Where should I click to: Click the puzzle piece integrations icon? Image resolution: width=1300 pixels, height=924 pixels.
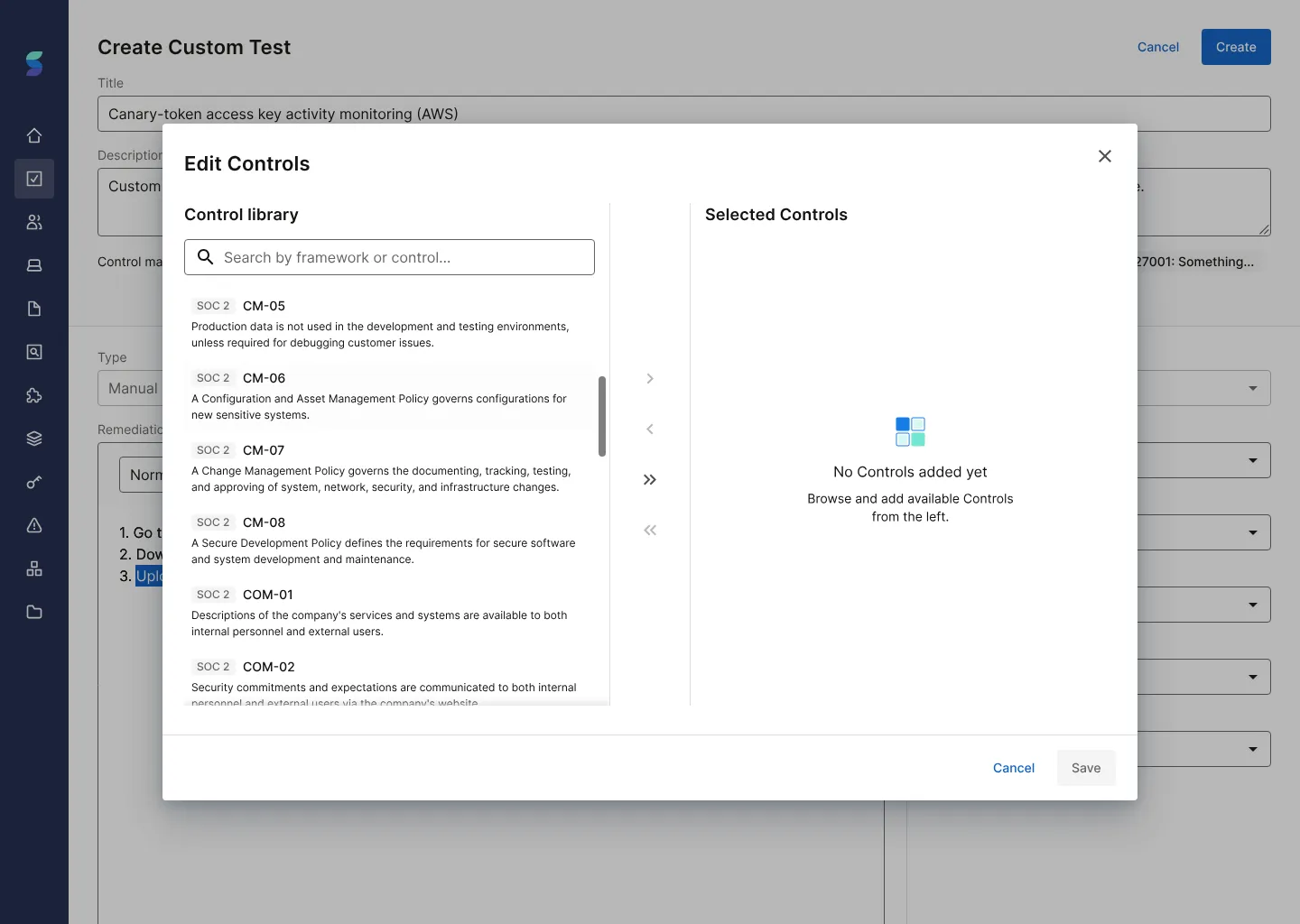coord(34,395)
